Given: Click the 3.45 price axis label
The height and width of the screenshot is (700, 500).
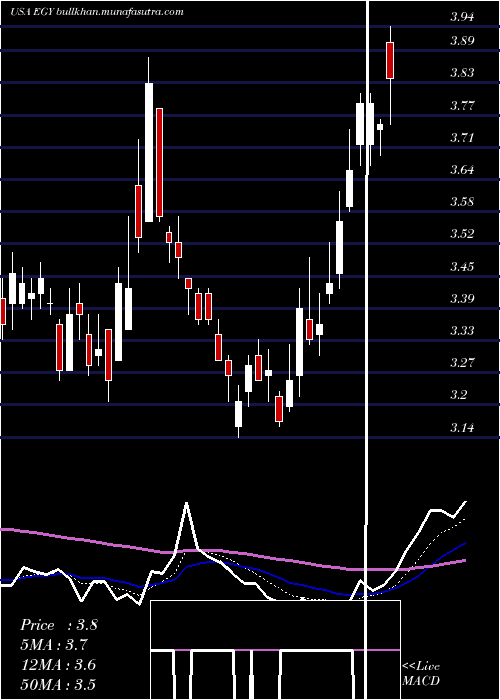Looking at the screenshot, I should pyautogui.click(x=462, y=267).
